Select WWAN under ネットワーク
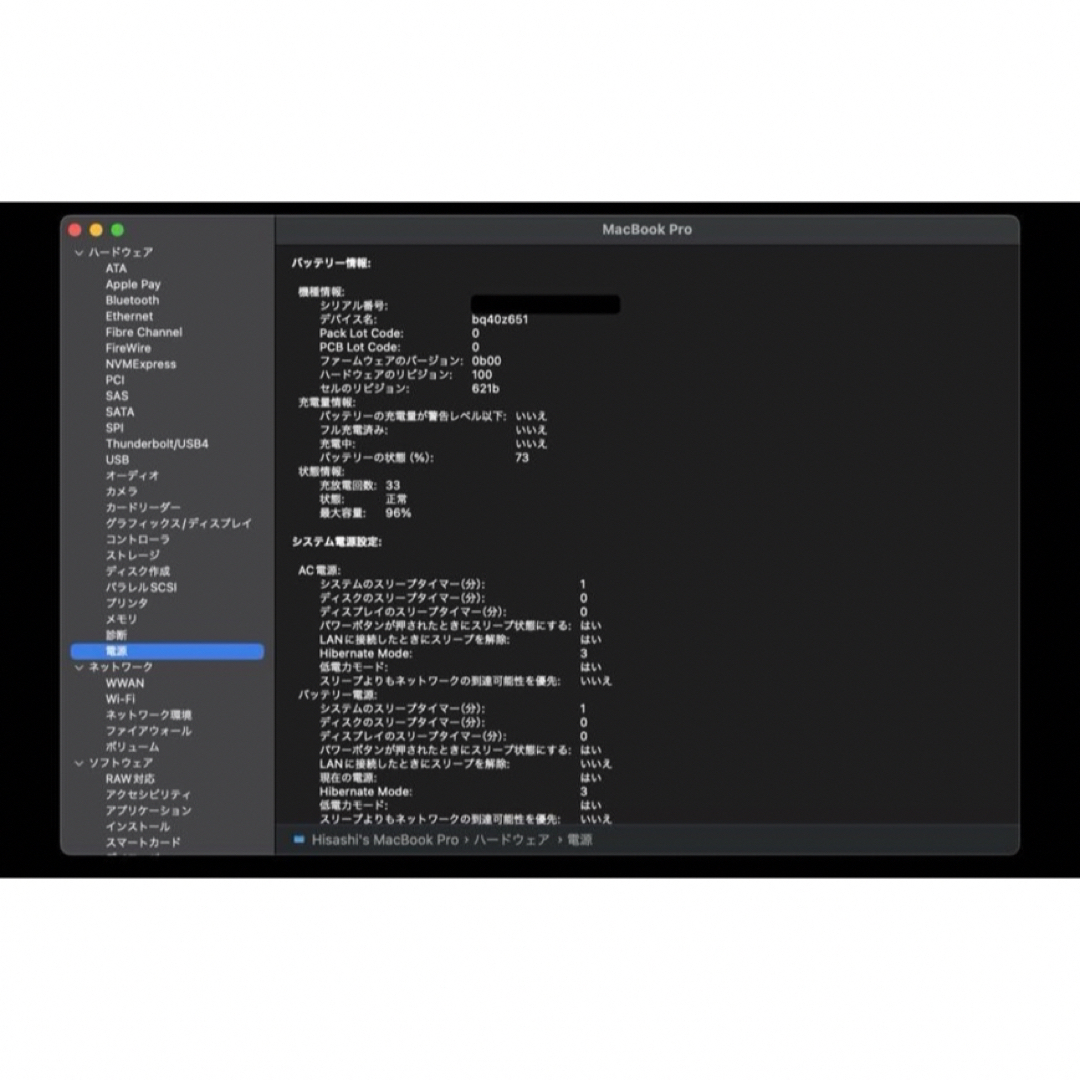The height and width of the screenshot is (1080, 1080). click(125, 683)
